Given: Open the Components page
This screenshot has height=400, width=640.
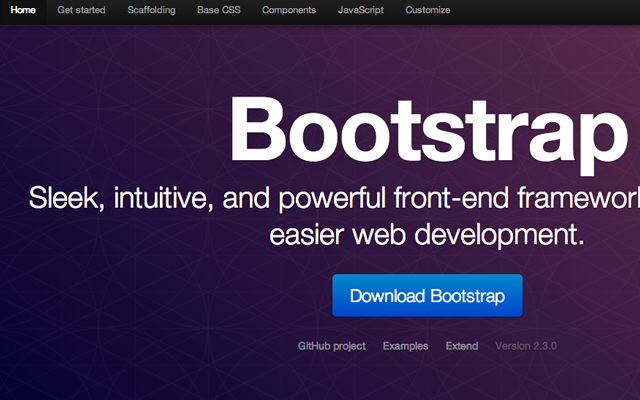Looking at the screenshot, I should click(289, 11).
